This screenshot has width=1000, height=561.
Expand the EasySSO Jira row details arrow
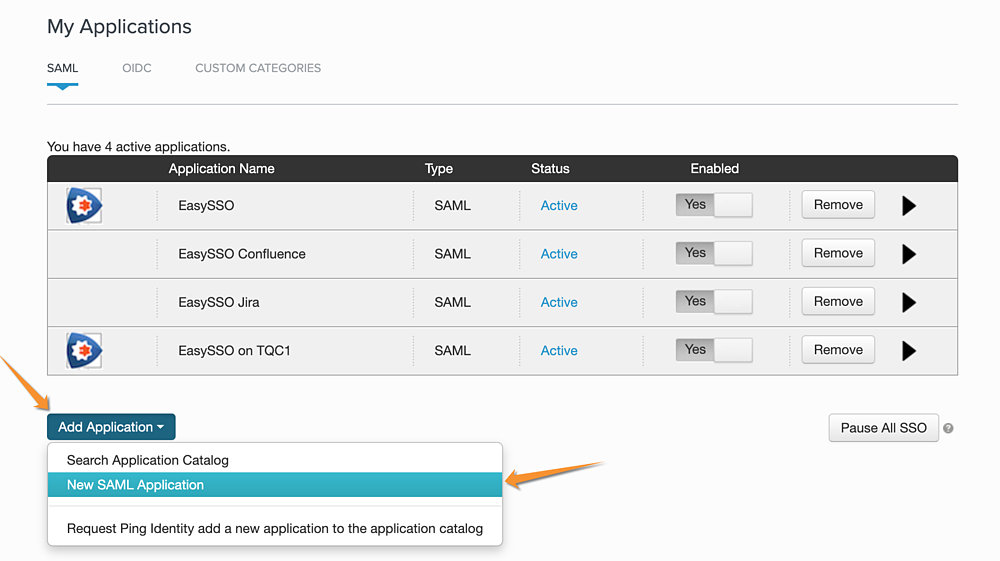(x=909, y=302)
